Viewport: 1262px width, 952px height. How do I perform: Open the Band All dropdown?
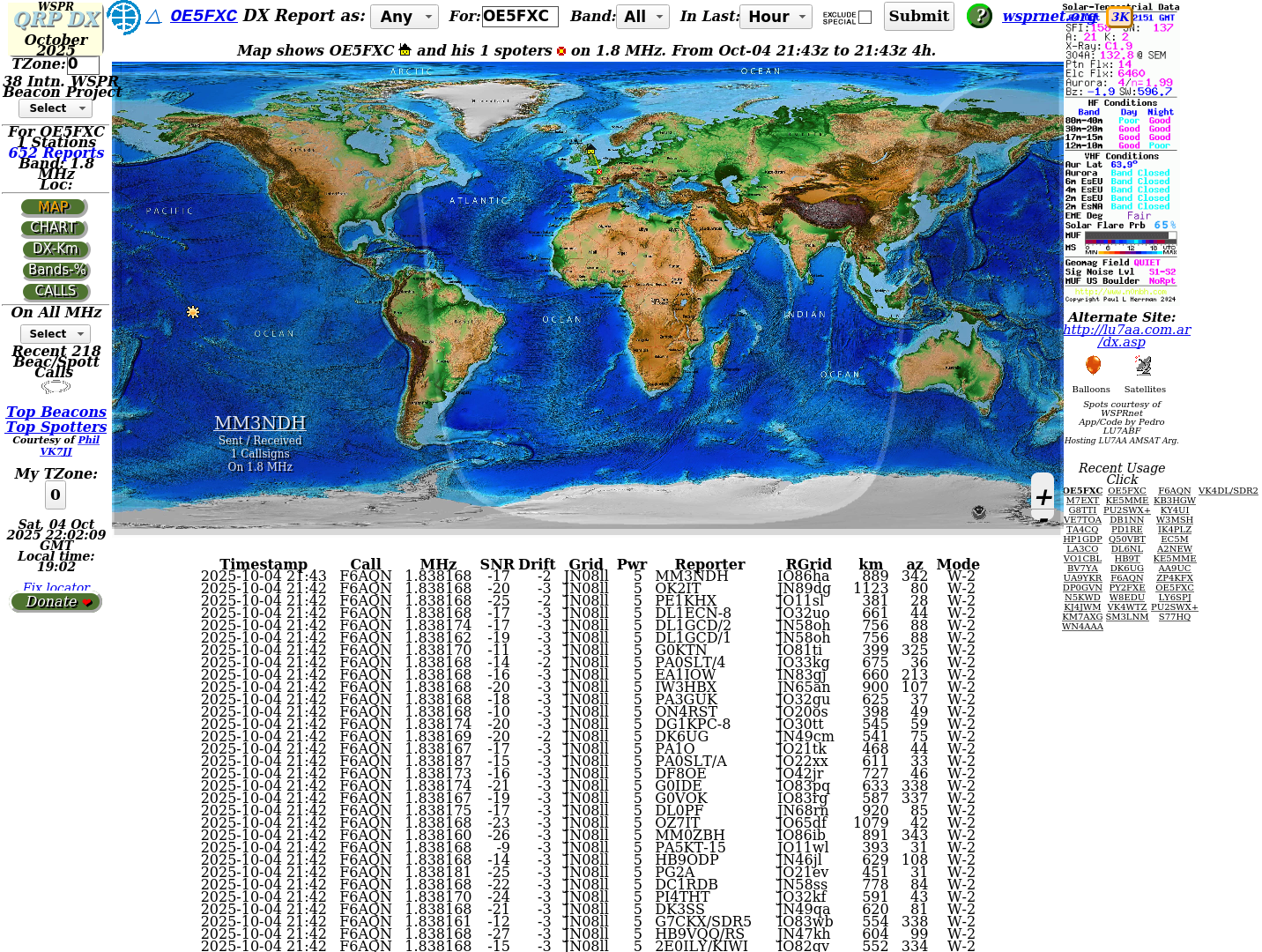[643, 17]
